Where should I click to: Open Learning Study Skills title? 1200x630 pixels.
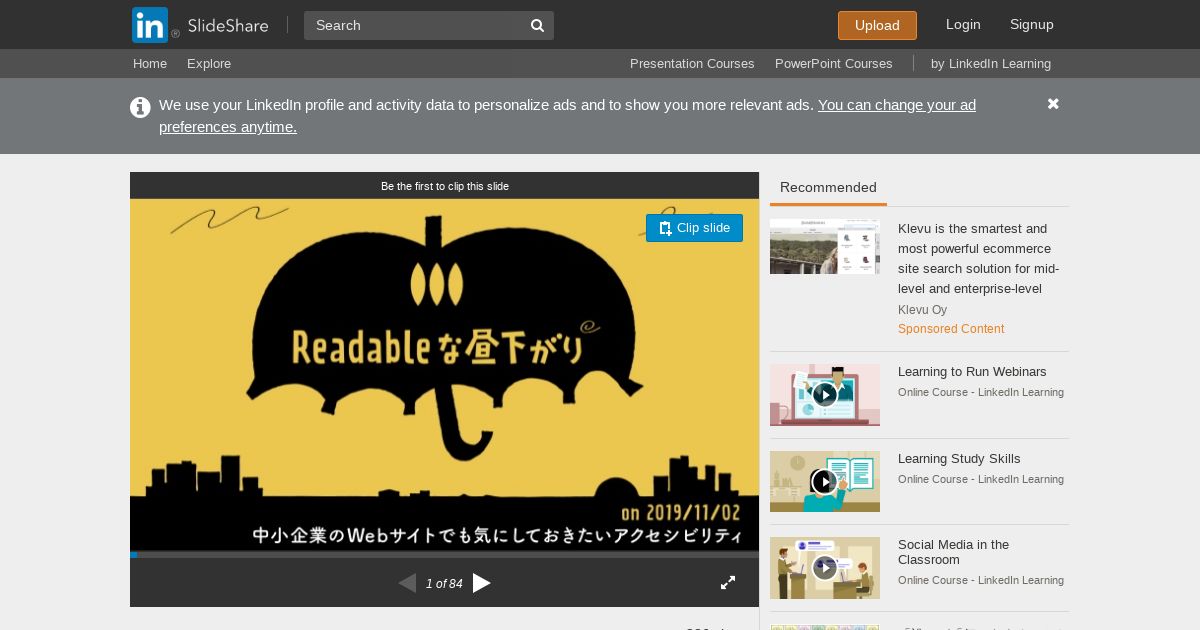click(x=959, y=459)
